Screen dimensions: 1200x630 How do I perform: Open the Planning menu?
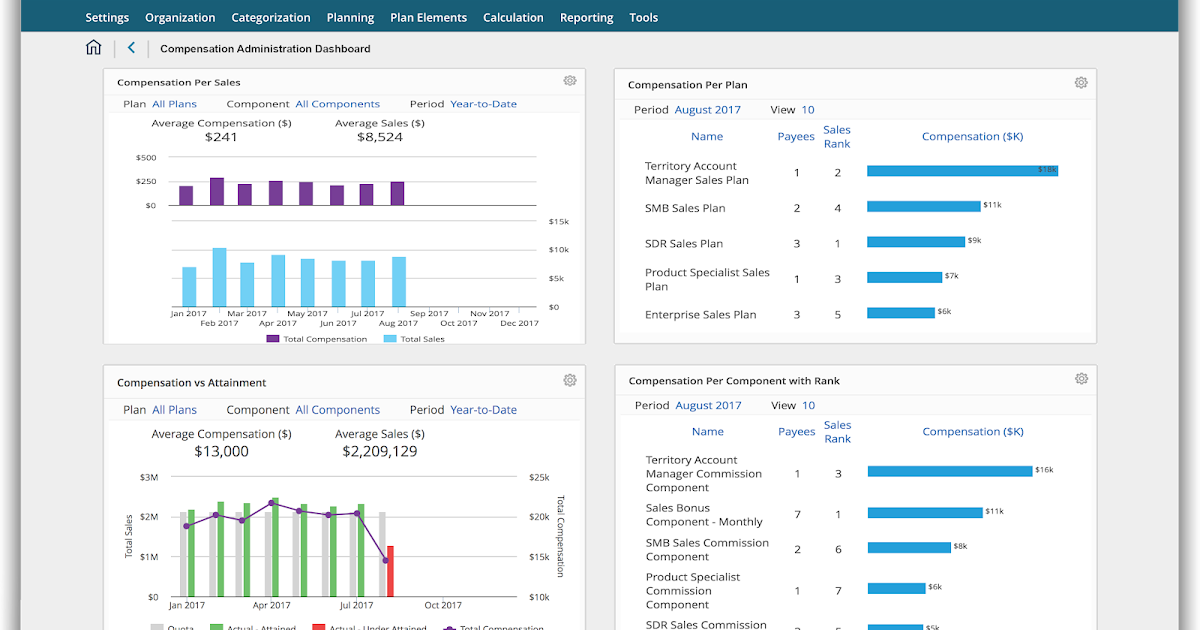[x=350, y=17]
